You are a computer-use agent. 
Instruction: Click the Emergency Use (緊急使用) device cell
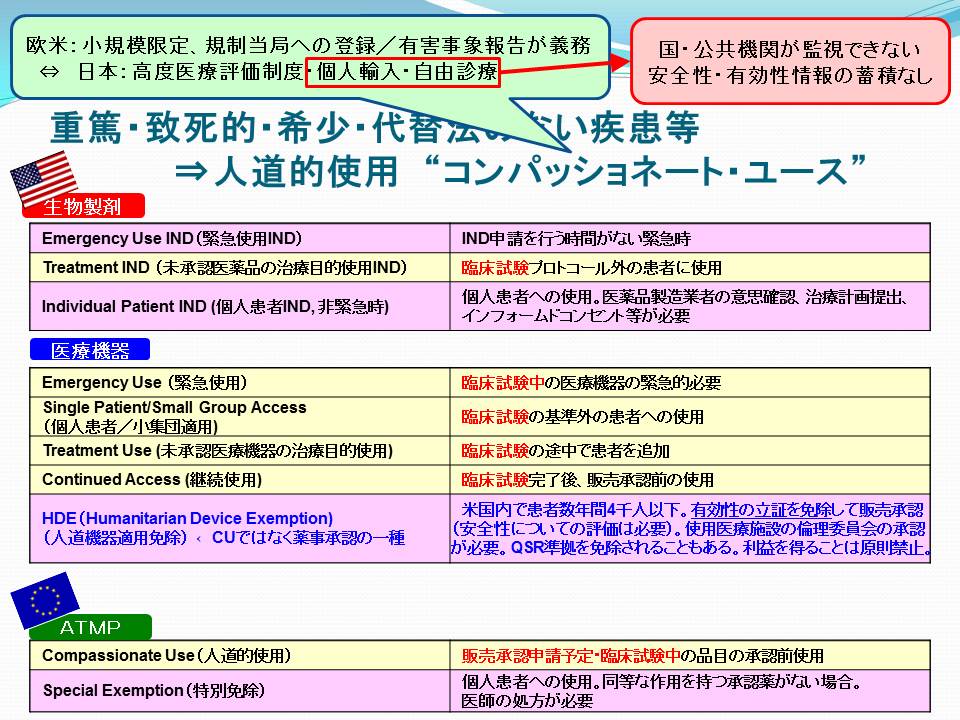[240, 383]
